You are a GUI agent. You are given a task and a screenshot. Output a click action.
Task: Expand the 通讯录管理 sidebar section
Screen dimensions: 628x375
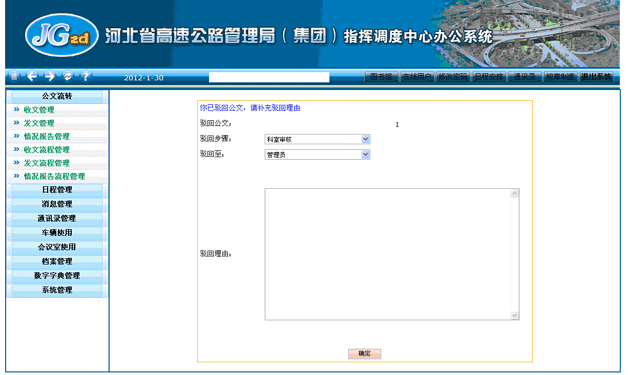click(x=57, y=218)
